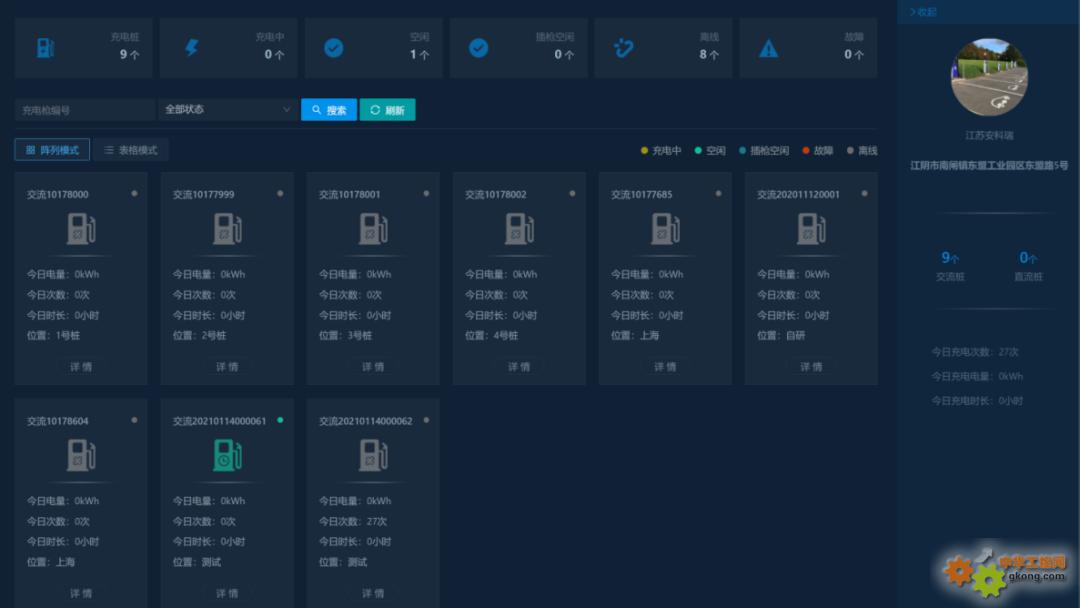Click the 刷新 refresh button

point(387,110)
